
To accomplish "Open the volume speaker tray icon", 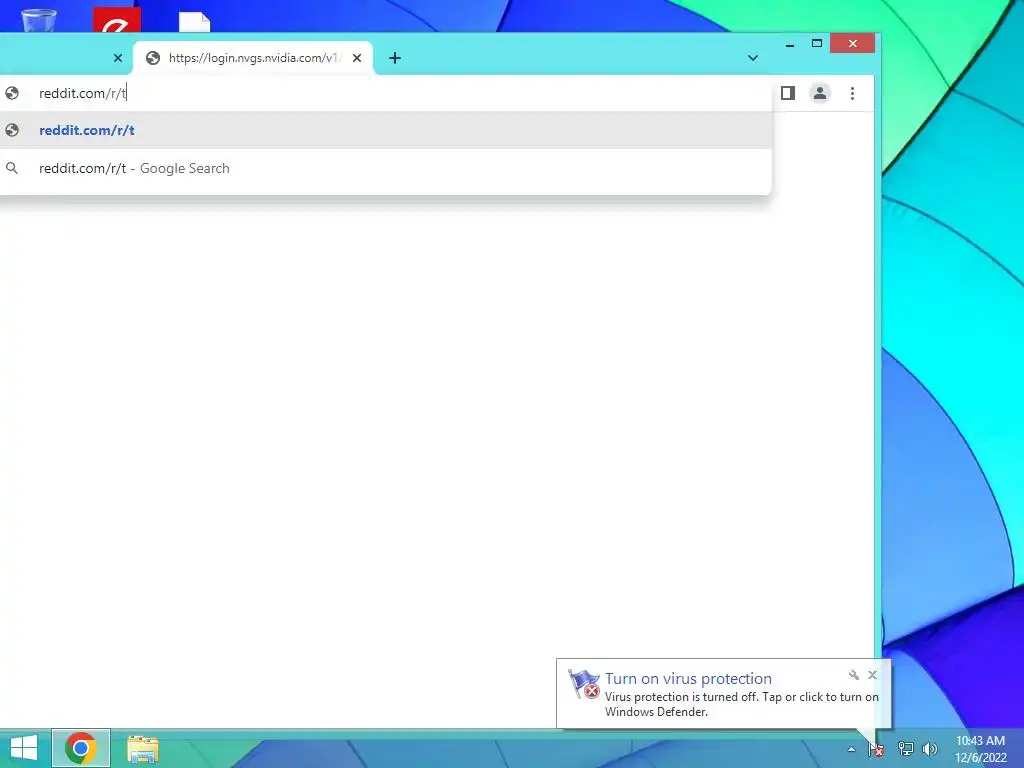I will click(x=930, y=749).
